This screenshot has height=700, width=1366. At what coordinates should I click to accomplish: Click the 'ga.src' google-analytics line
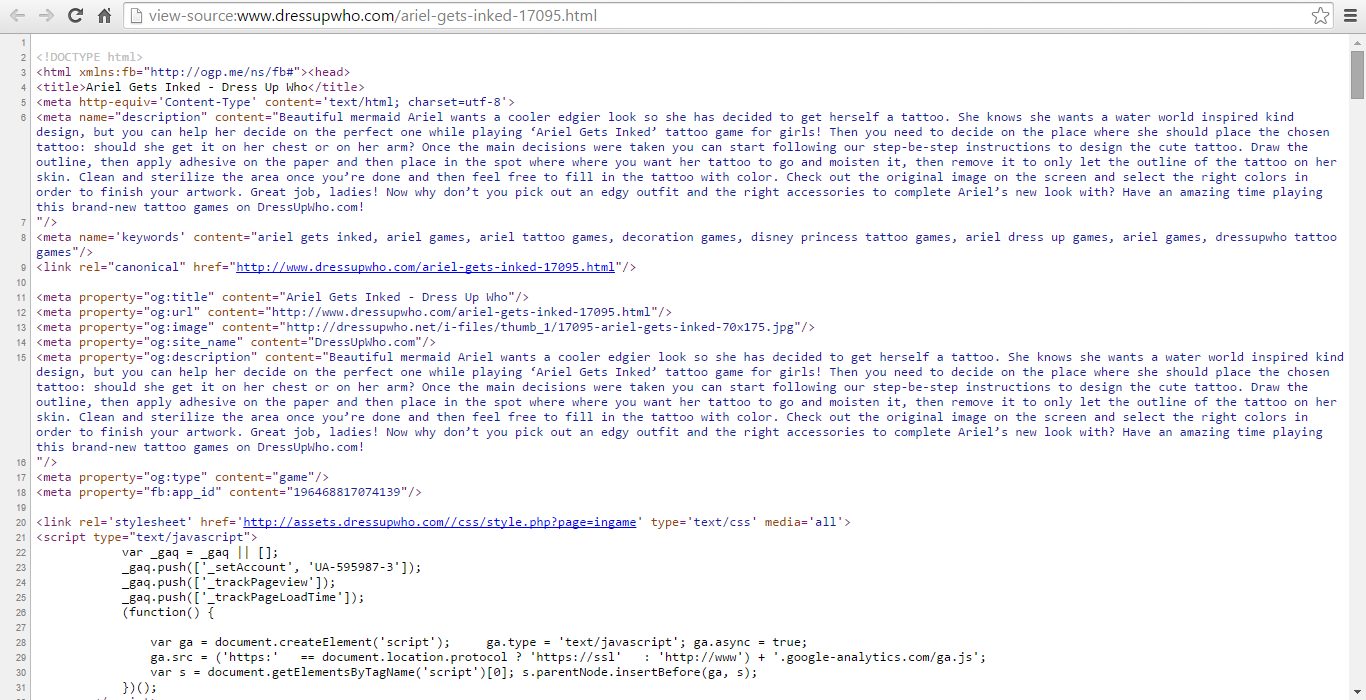click(x=568, y=657)
